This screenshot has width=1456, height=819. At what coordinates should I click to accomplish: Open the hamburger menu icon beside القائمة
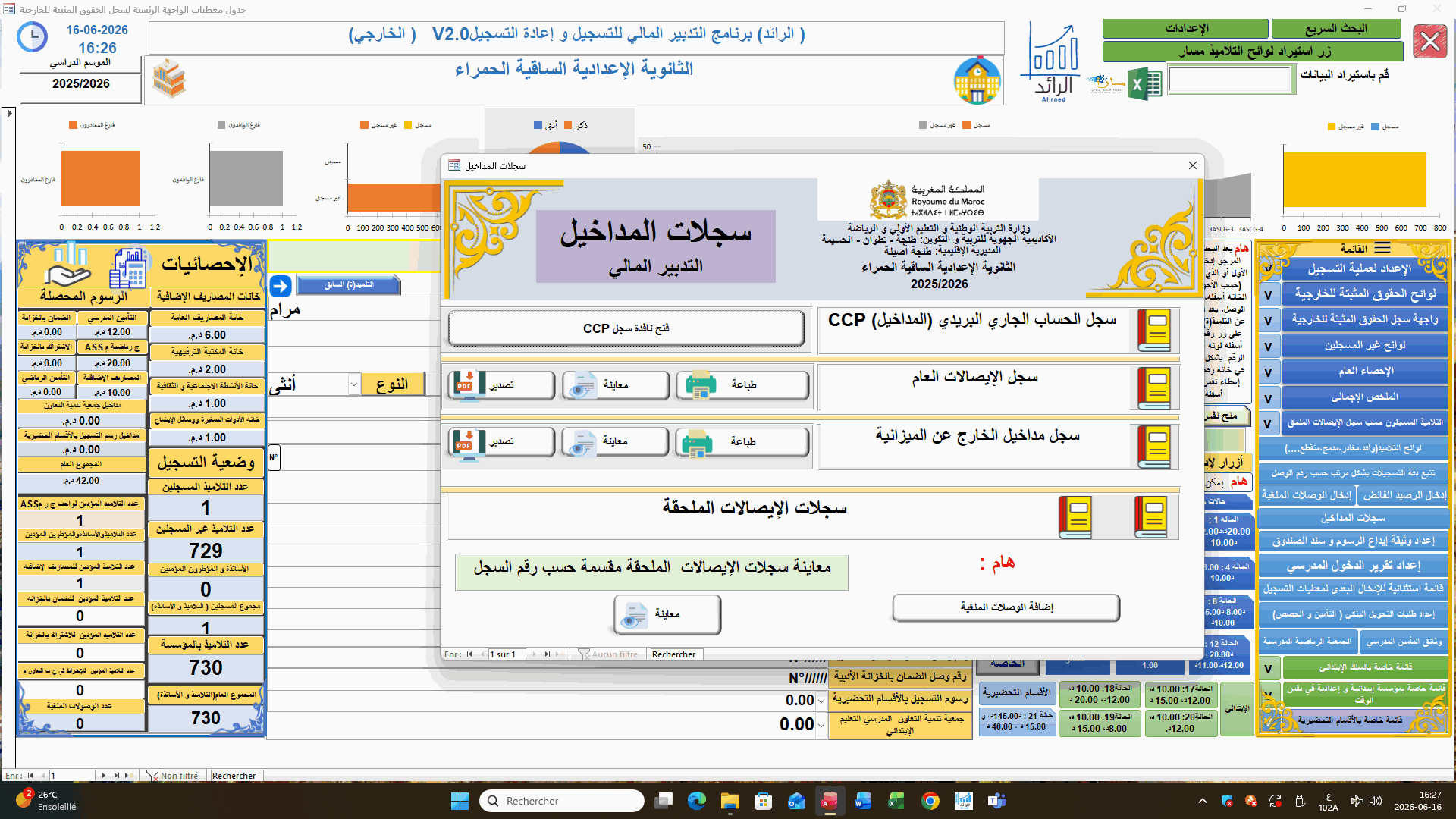tap(1382, 248)
